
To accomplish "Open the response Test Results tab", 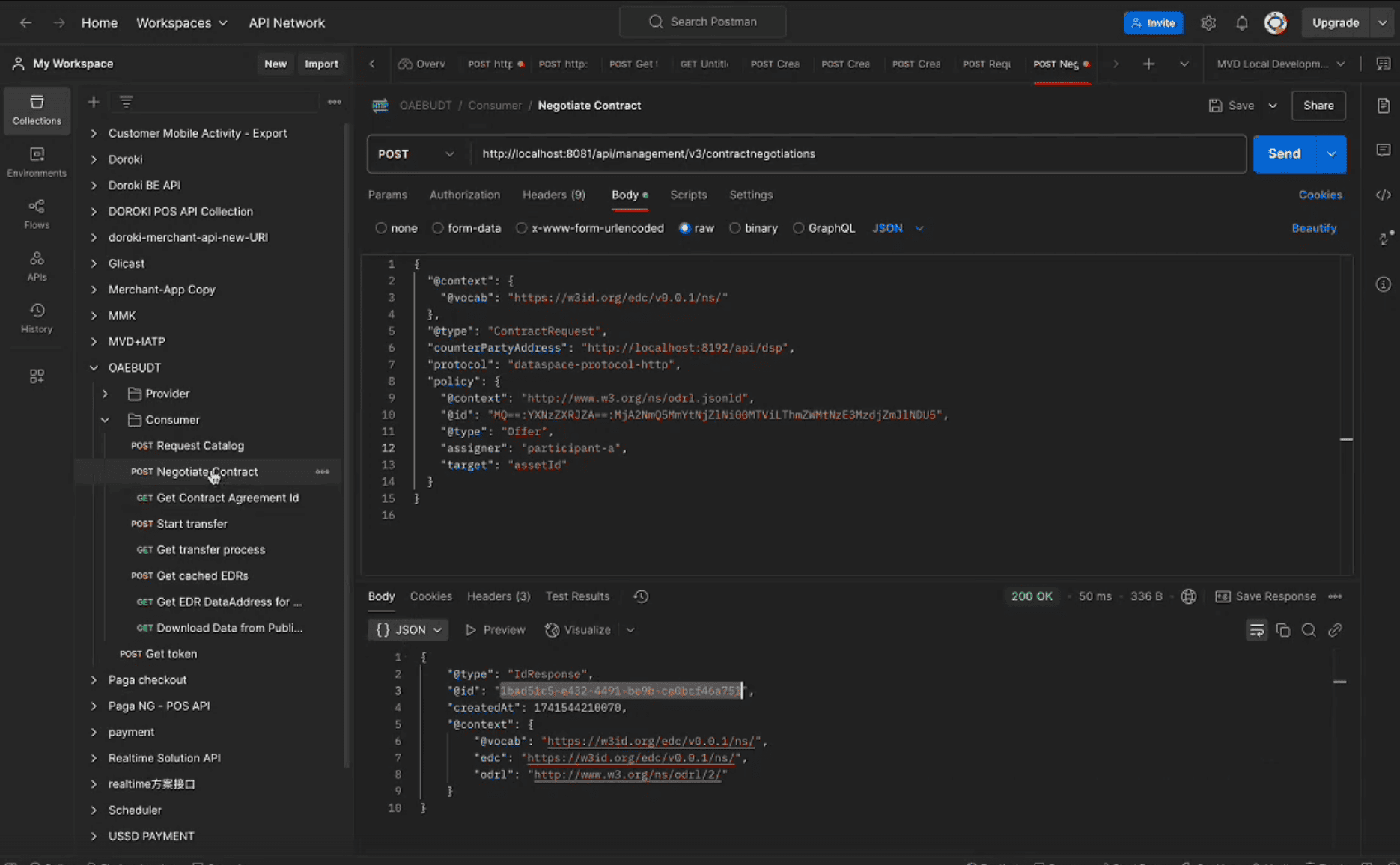I will click(x=577, y=596).
